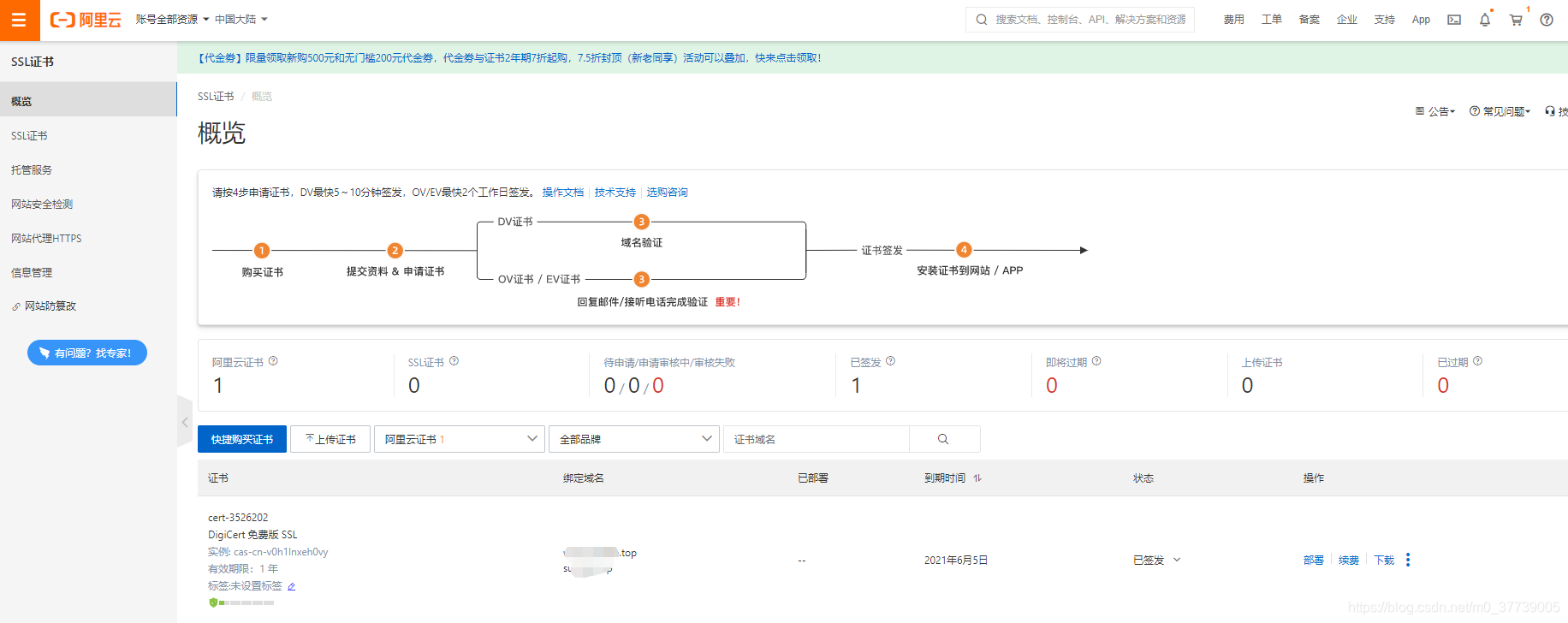Click the expiry date 2021年6月5日
The image size is (1568, 623).
(x=956, y=561)
